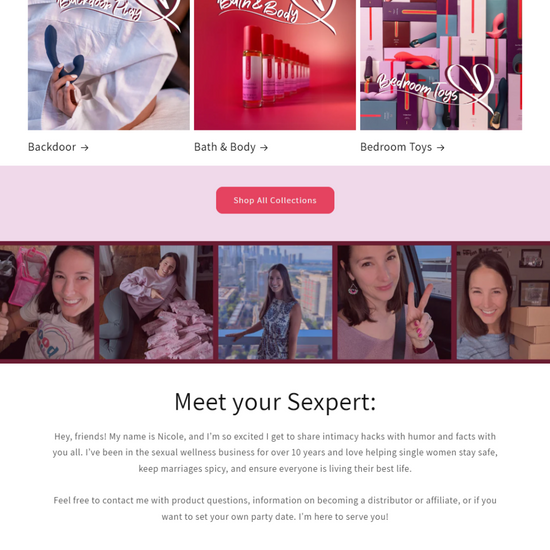Click the arrow icon after Bedroom Toys

tap(441, 148)
